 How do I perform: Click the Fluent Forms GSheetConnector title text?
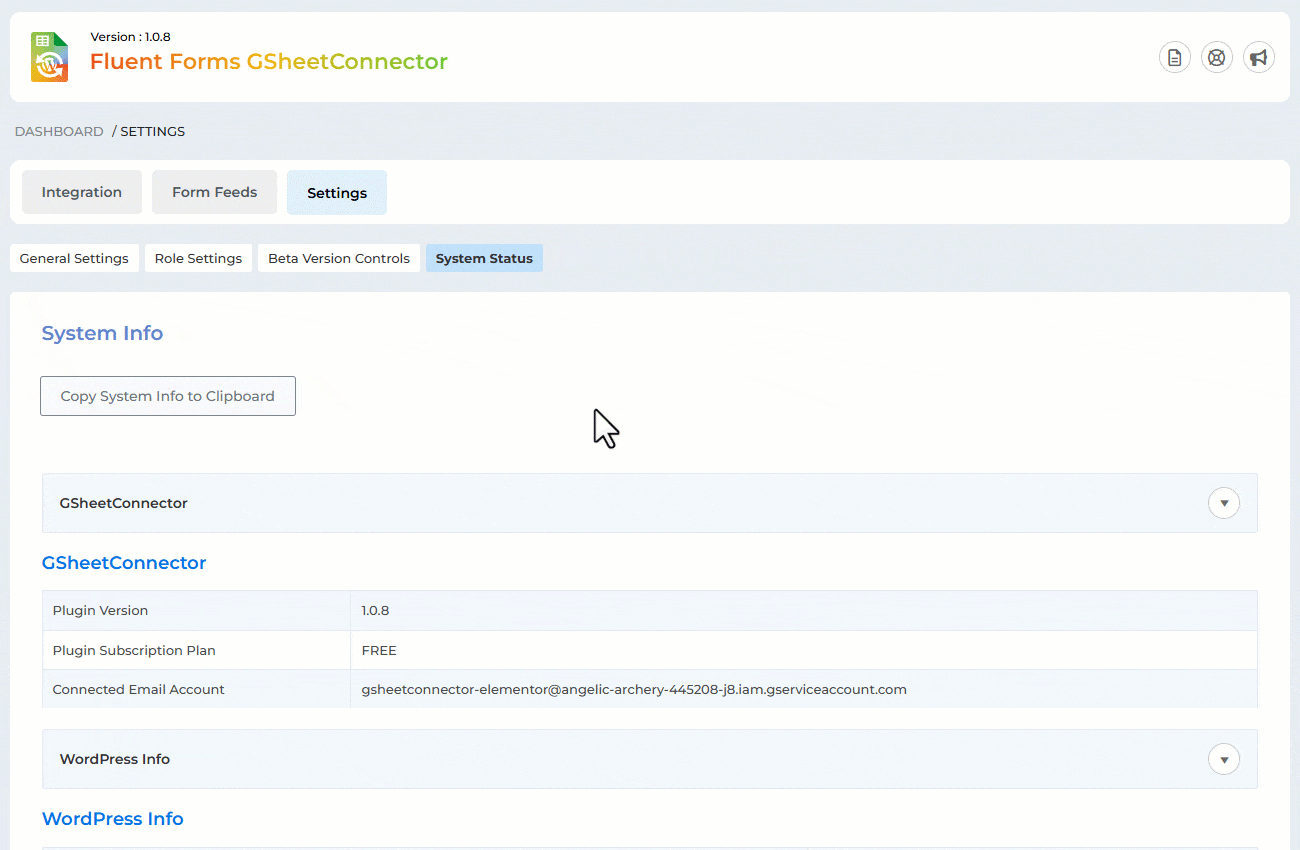pos(269,61)
